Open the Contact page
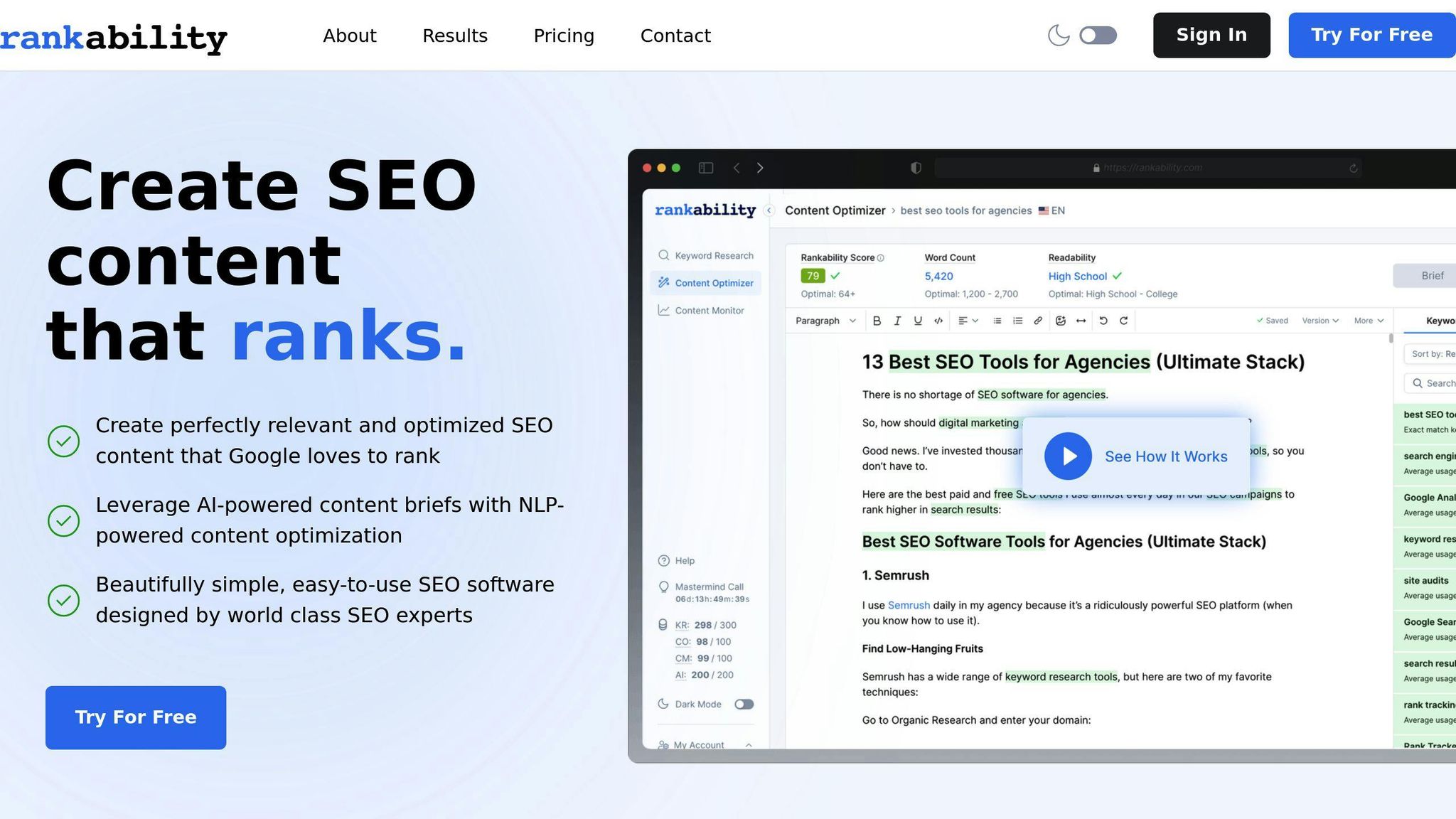1456x819 pixels. (675, 36)
